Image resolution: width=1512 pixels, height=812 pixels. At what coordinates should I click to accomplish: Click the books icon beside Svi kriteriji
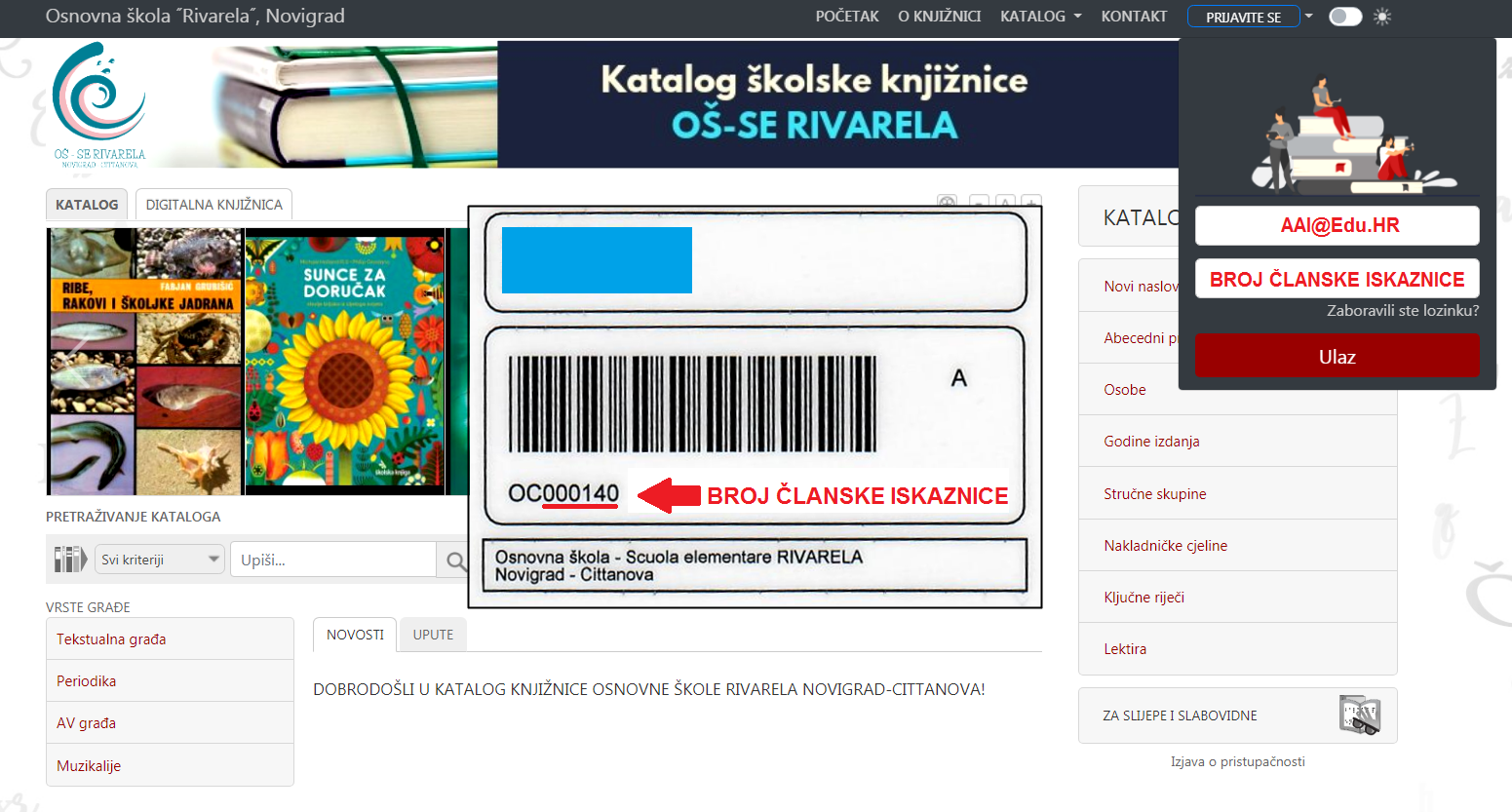point(70,560)
